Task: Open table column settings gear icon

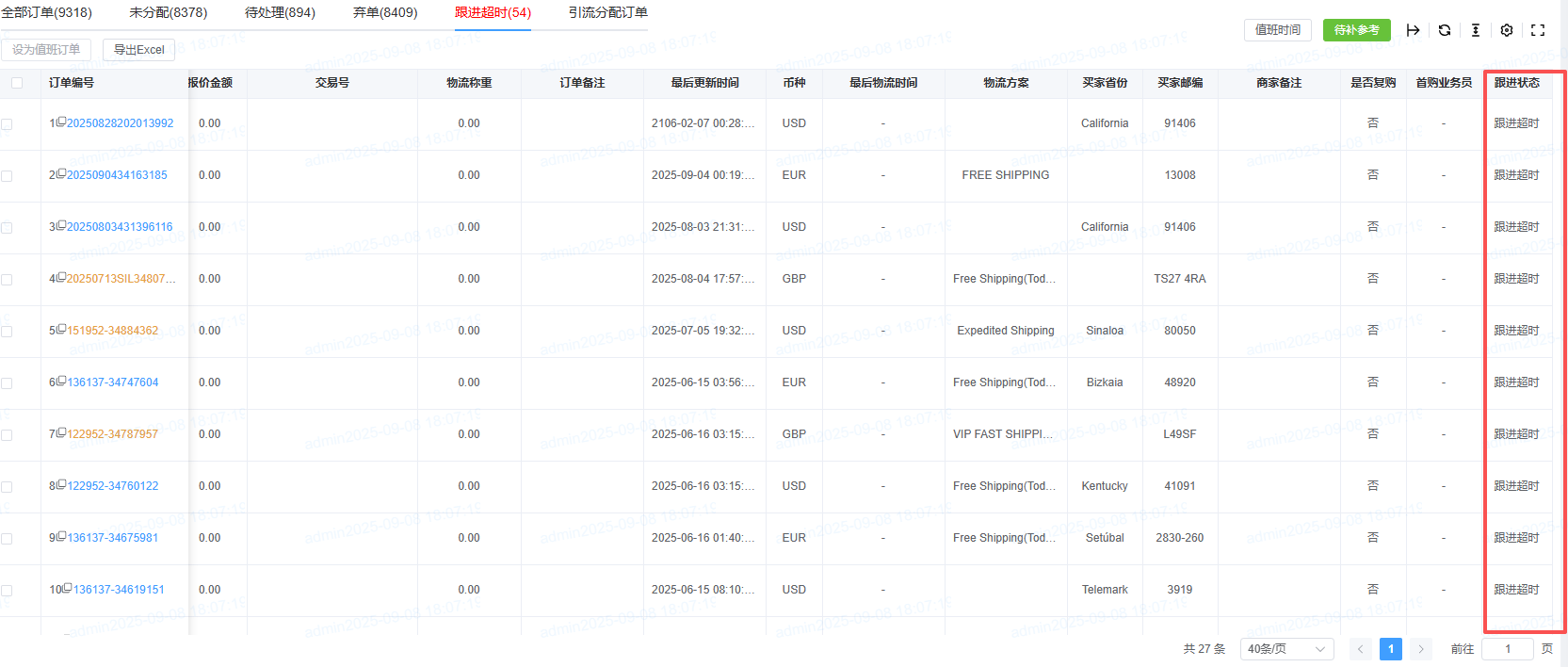Action: point(1506,30)
